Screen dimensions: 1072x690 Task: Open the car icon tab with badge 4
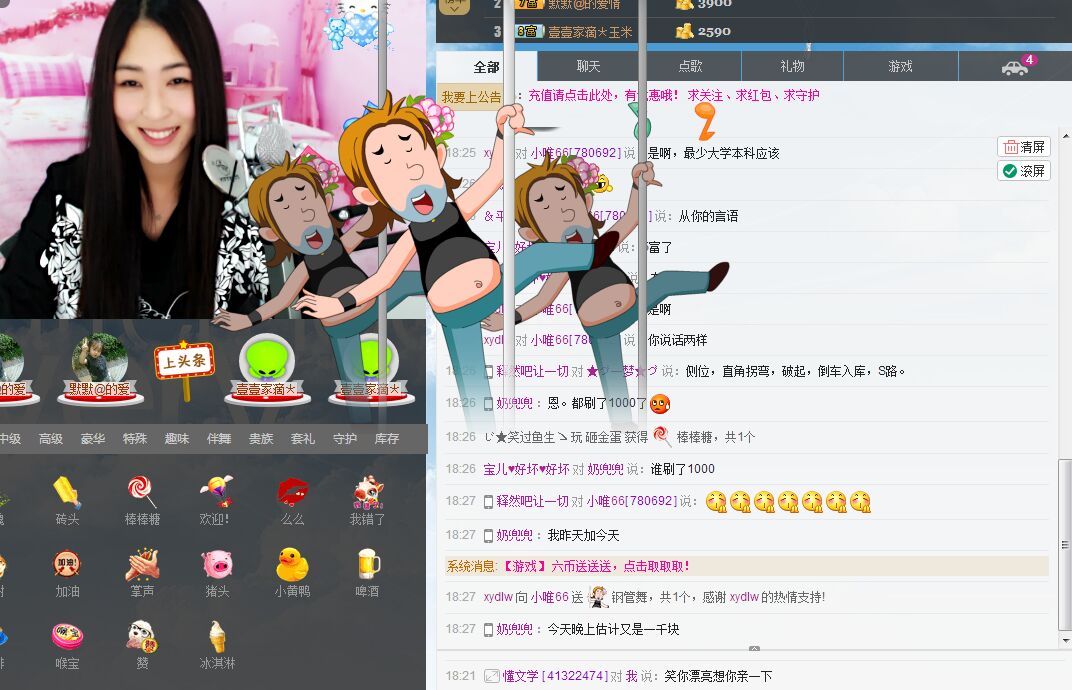click(x=1015, y=66)
